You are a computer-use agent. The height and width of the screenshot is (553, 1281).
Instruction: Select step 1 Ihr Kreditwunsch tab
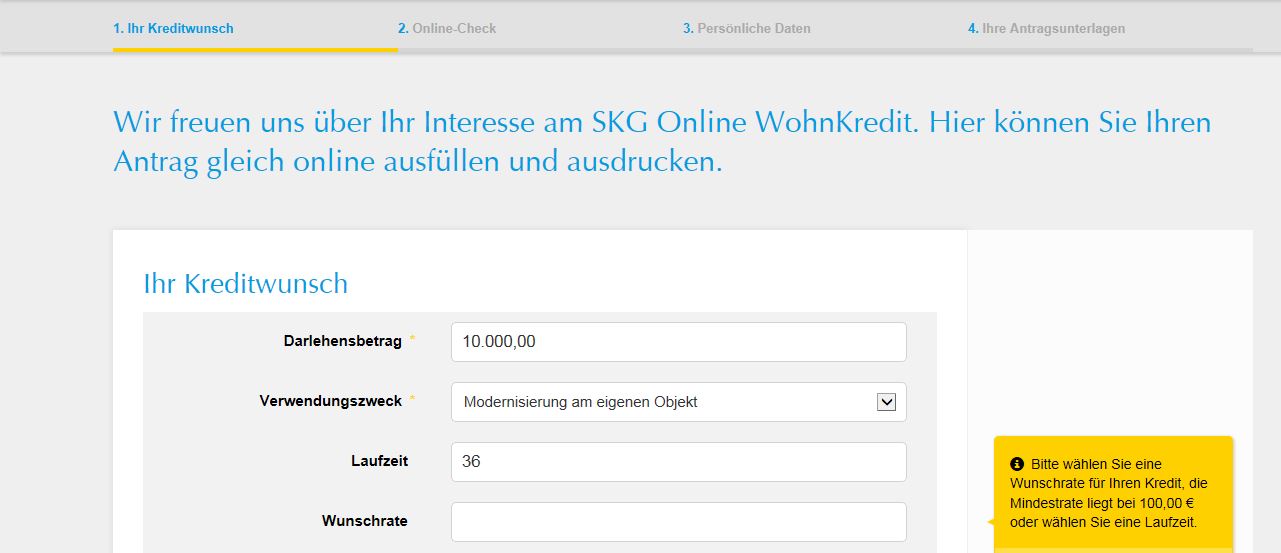[x=173, y=28]
